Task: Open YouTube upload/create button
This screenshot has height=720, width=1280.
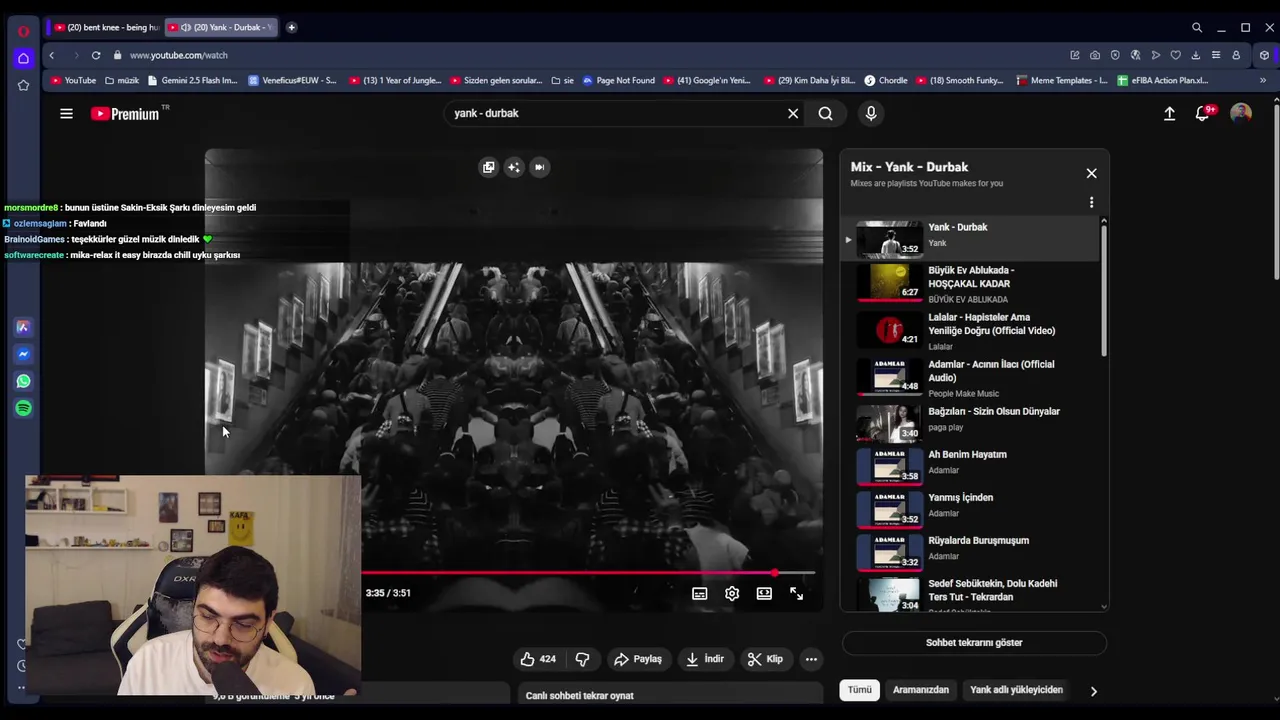Action: (1169, 113)
